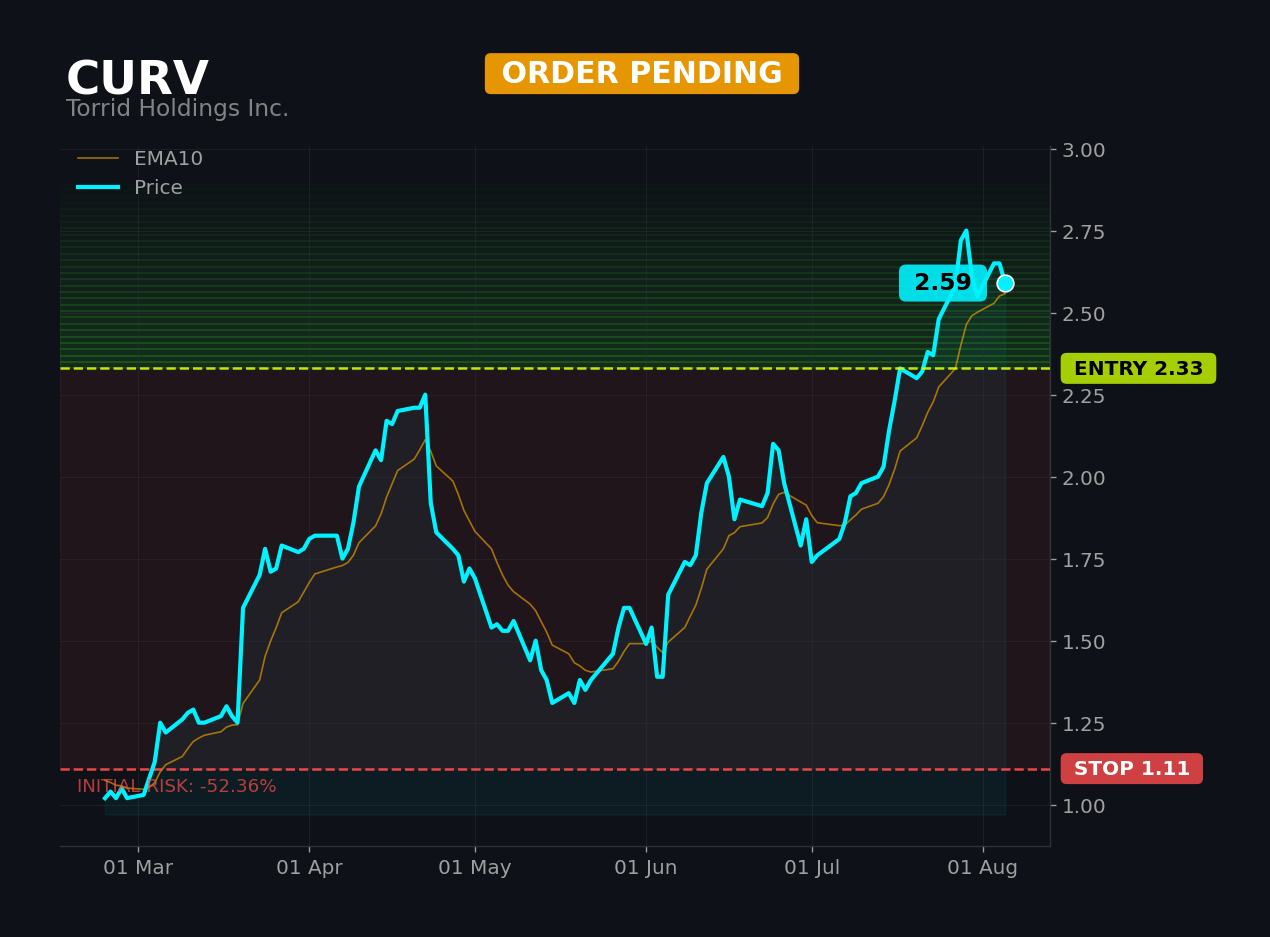Click the 1.50 y-axis value
This screenshot has width=1270, height=937.
tap(1084, 642)
